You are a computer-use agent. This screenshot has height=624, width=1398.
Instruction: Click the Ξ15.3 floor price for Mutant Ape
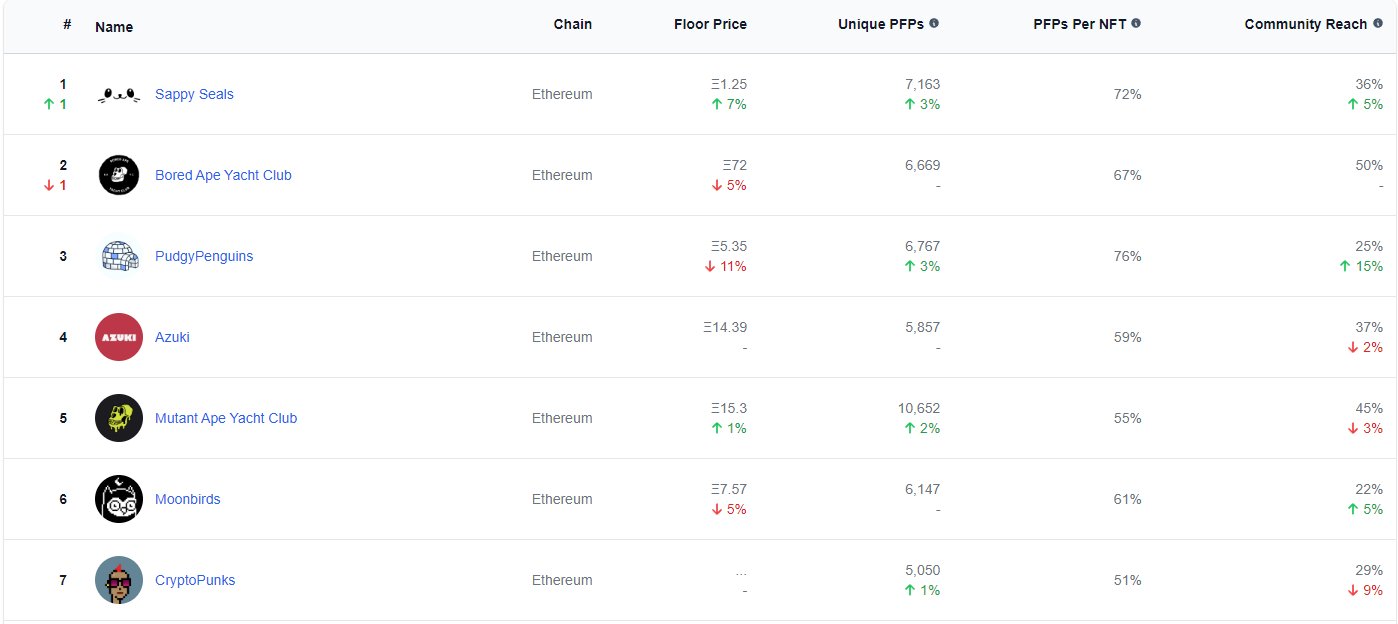[729, 408]
